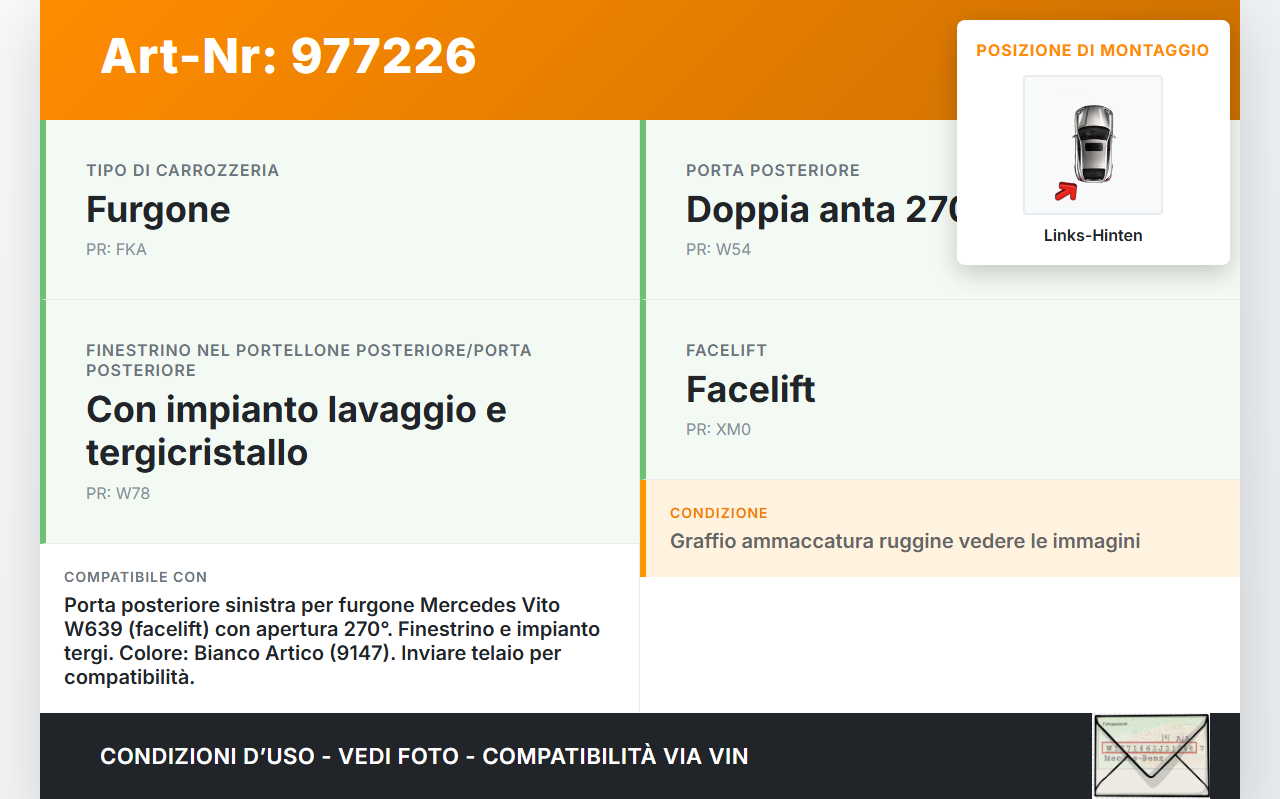Click the Con impianto lavaggio e tergicristallo value
Image resolution: width=1280 pixels, height=799 pixels.
pos(296,431)
